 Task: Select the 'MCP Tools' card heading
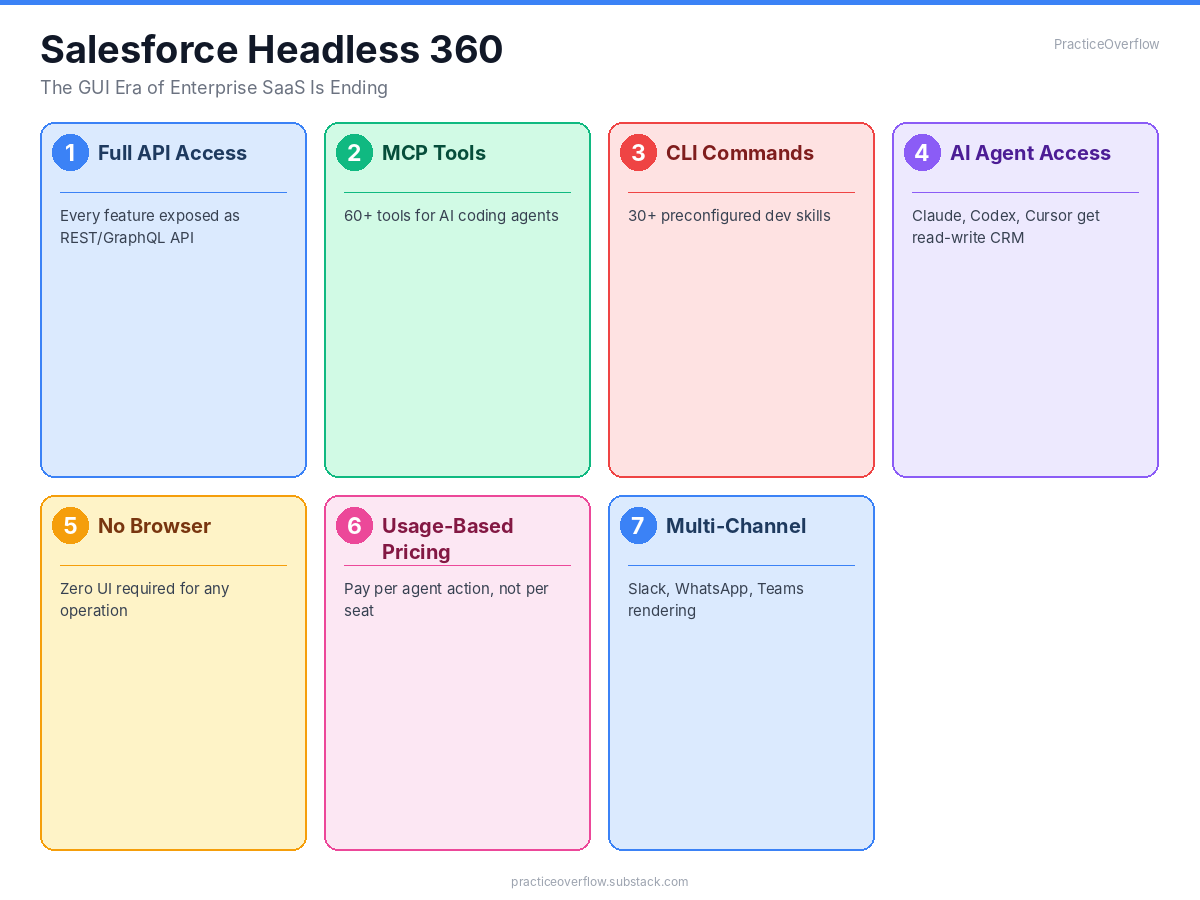434,153
